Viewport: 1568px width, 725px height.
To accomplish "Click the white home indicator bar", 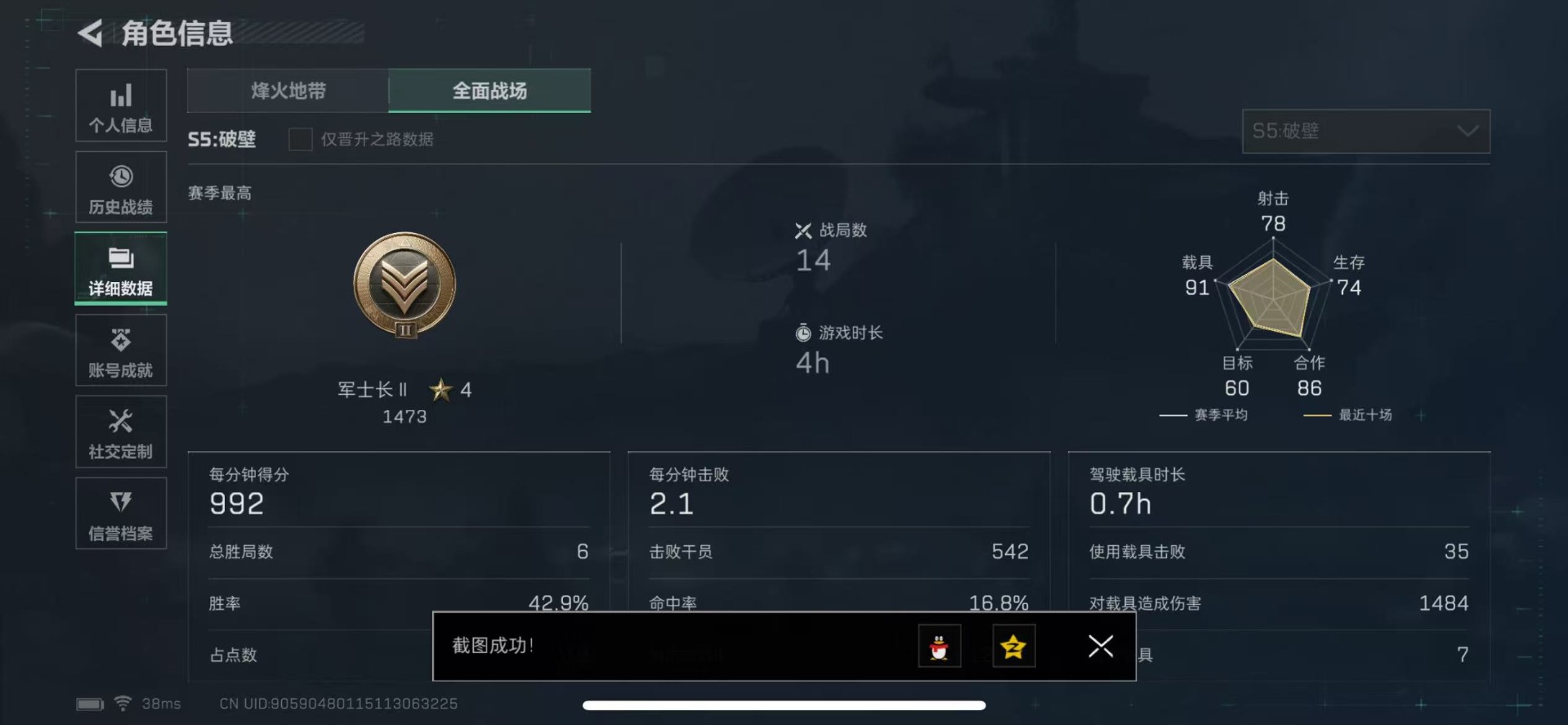I will click(784, 705).
